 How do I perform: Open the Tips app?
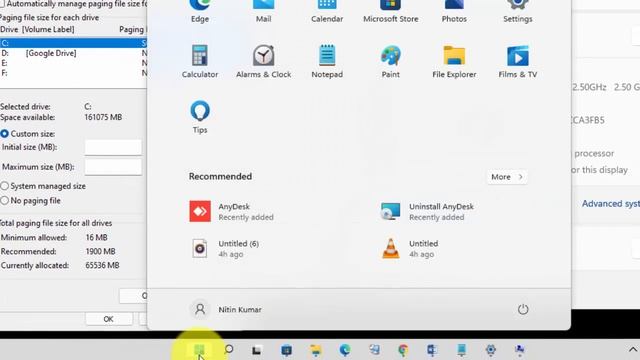pos(200,117)
